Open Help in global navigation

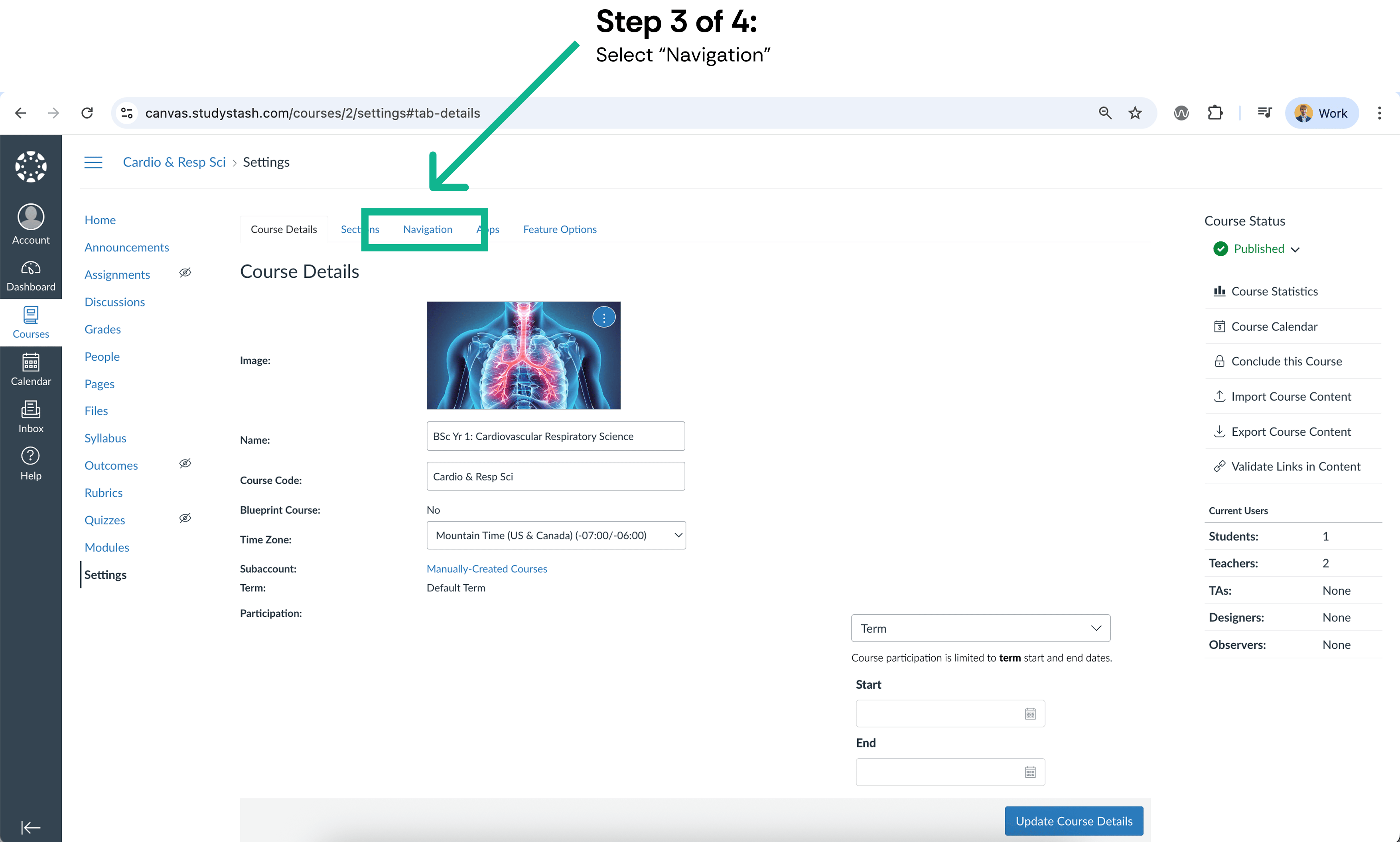click(x=31, y=464)
